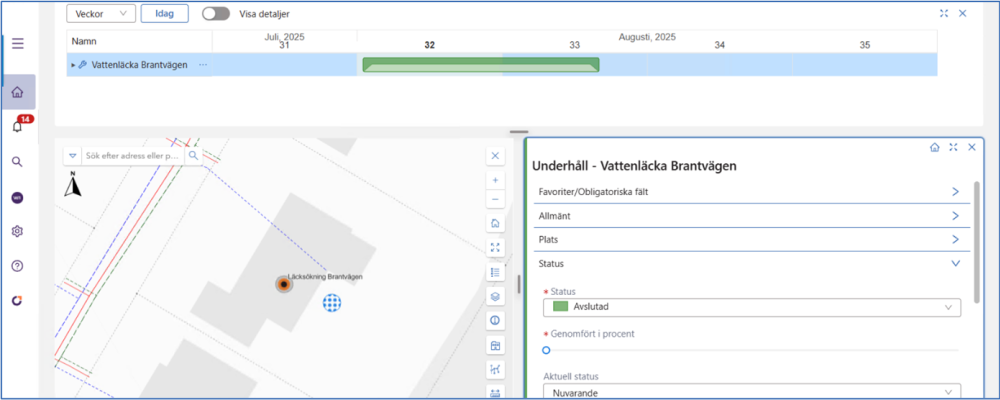Click the info tool in map toolbar

pyautogui.click(x=495, y=321)
